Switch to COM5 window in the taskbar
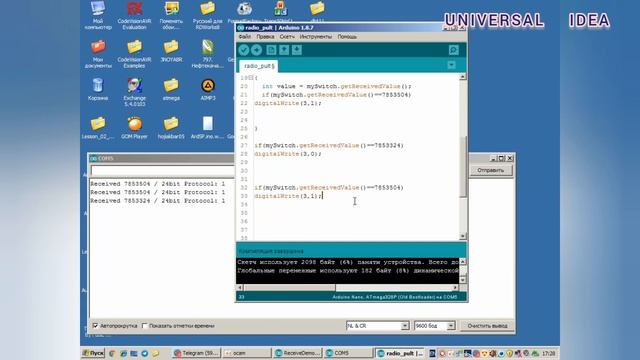 [x=348, y=353]
